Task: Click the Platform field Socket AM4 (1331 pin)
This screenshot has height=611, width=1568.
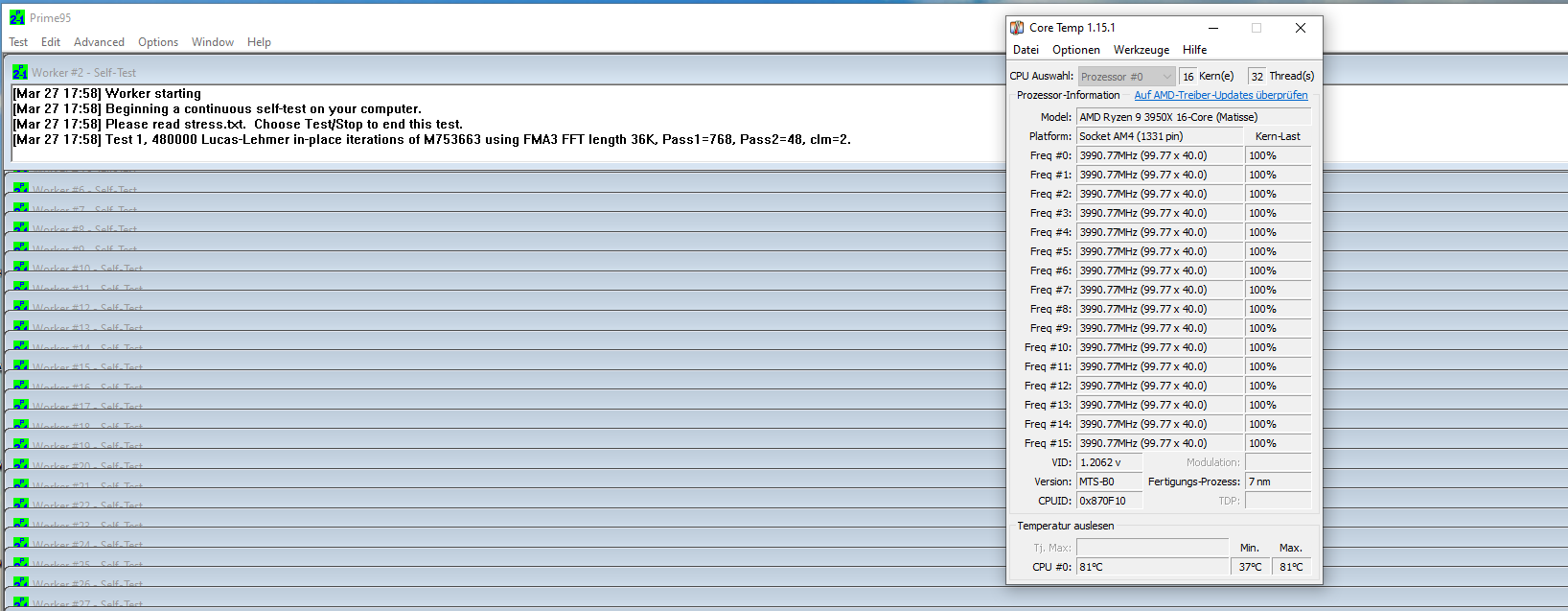Action: pos(1160,136)
